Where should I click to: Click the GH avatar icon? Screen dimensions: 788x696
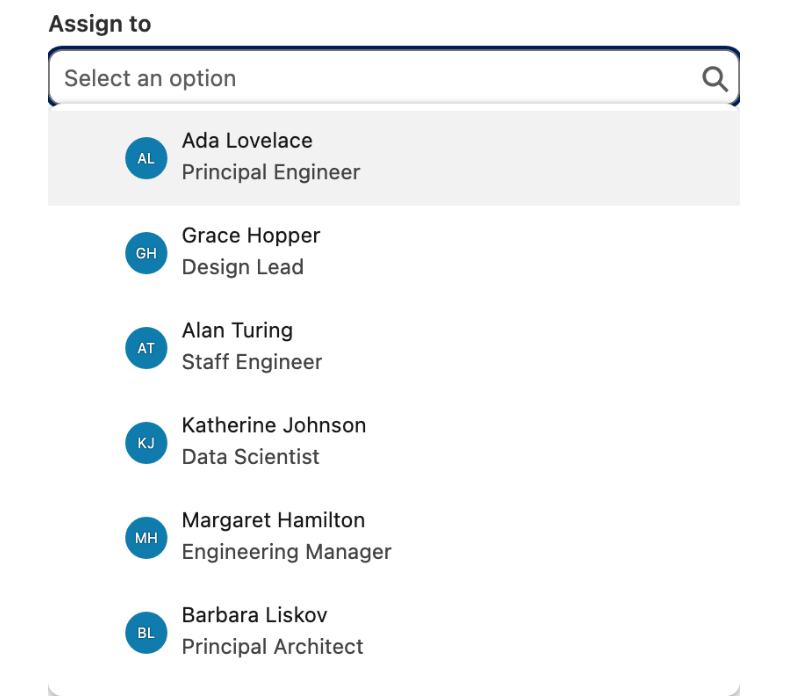146,253
